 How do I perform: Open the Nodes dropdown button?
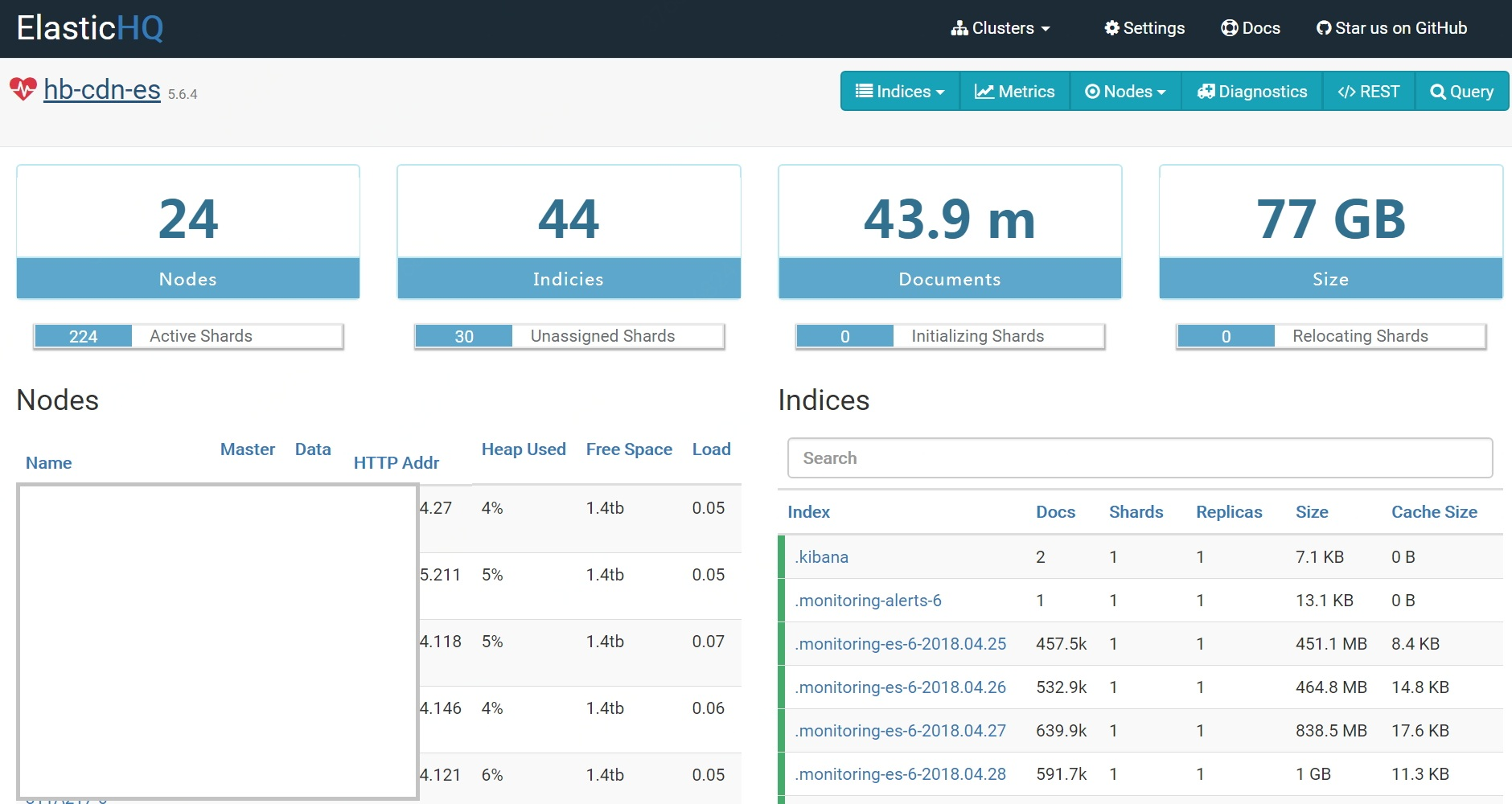coord(1125,92)
